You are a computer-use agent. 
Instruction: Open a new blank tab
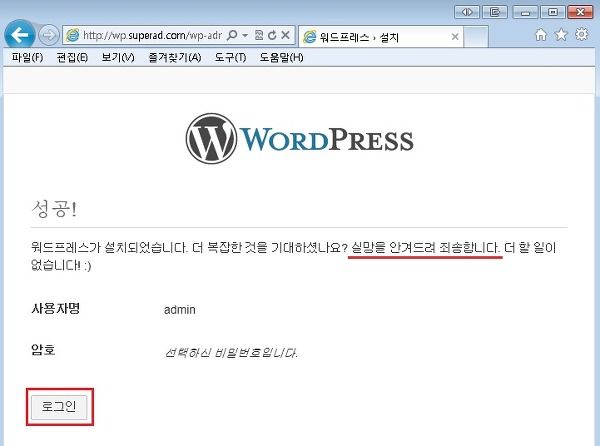pyautogui.click(x=475, y=37)
